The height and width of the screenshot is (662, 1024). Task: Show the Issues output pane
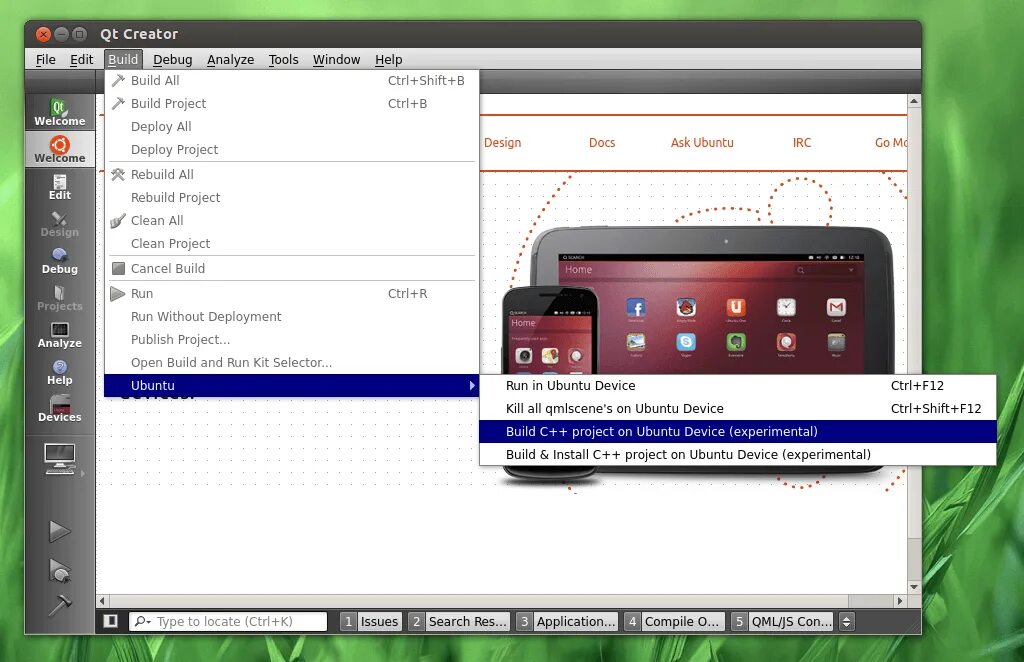[x=370, y=622]
